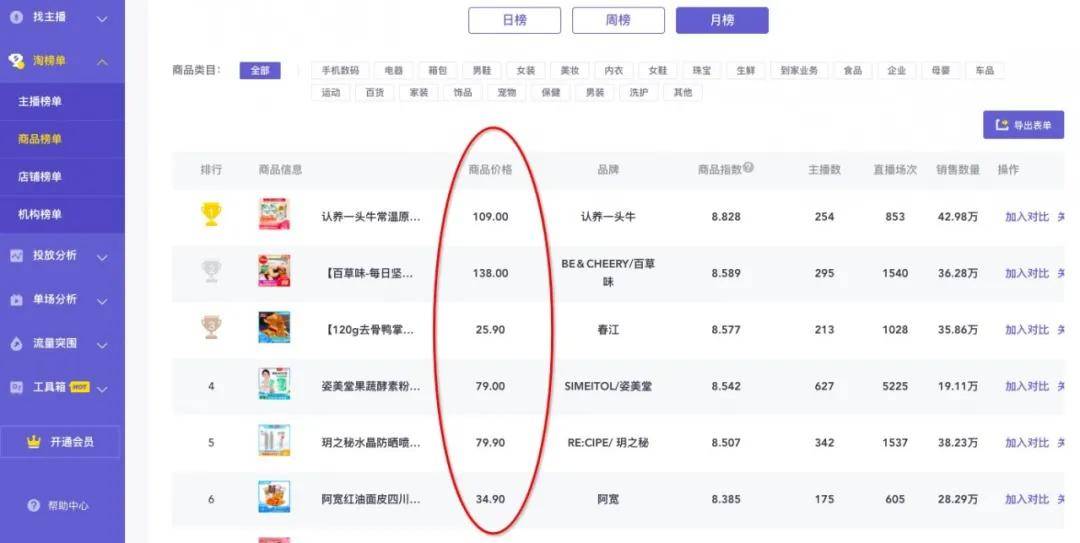Click 加入对比 for 春江 row

[x=1026, y=329]
